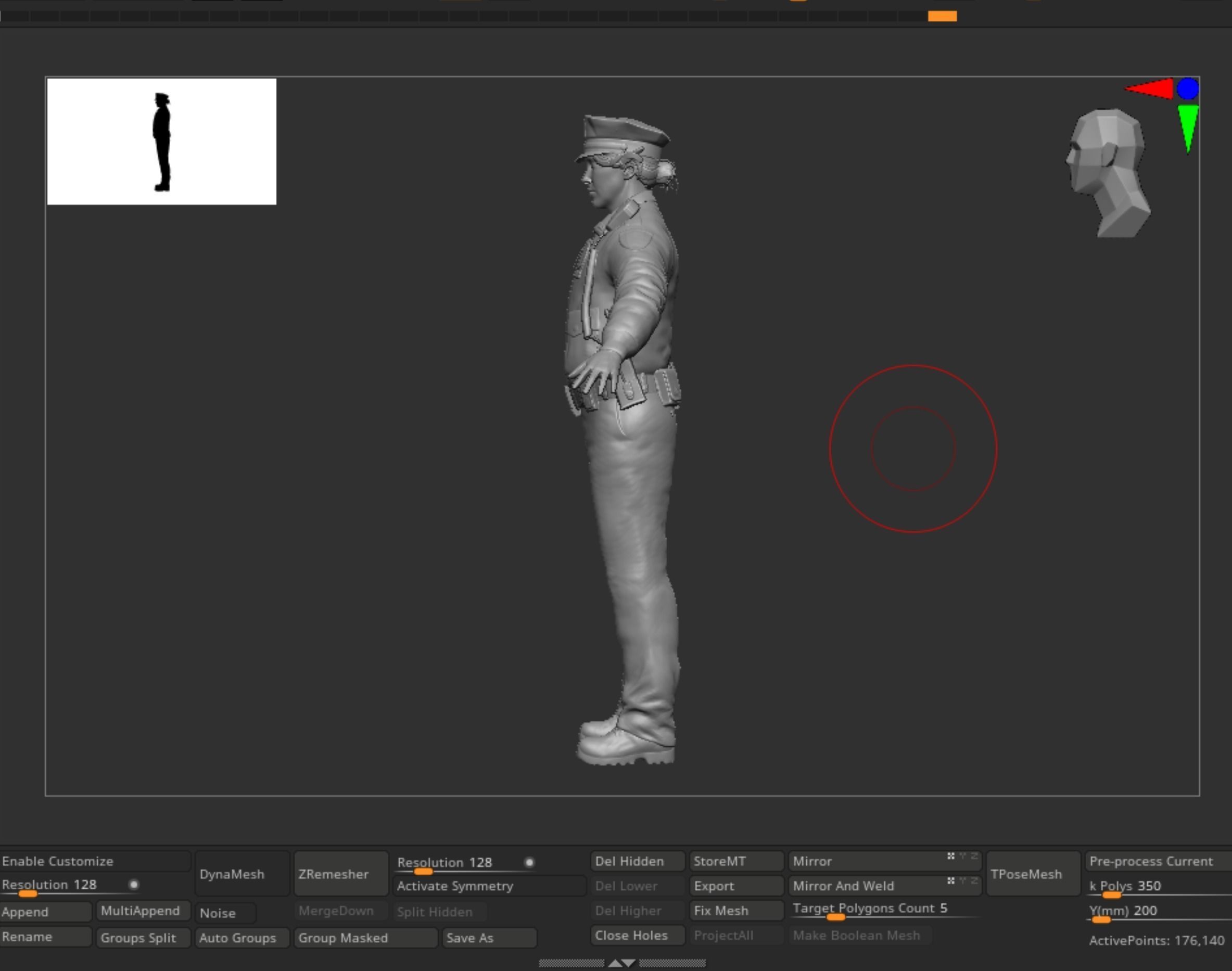Turn on Activate Symmetry
The width and height of the screenshot is (1232, 971).
pos(455,886)
